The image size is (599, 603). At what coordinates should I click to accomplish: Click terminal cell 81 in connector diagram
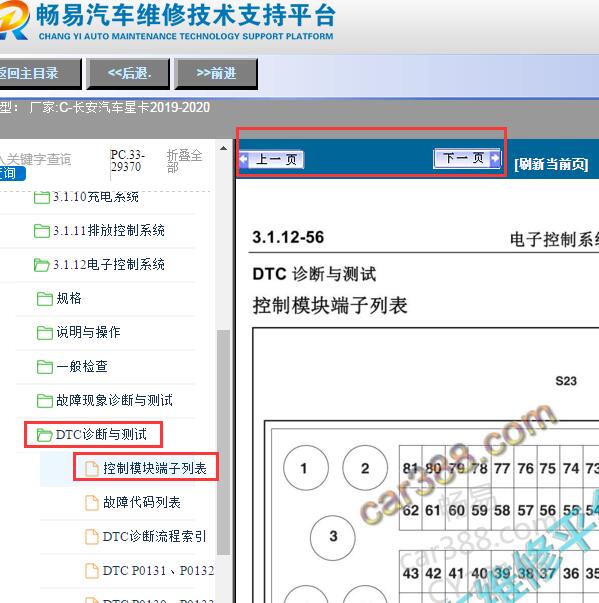coord(411,468)
